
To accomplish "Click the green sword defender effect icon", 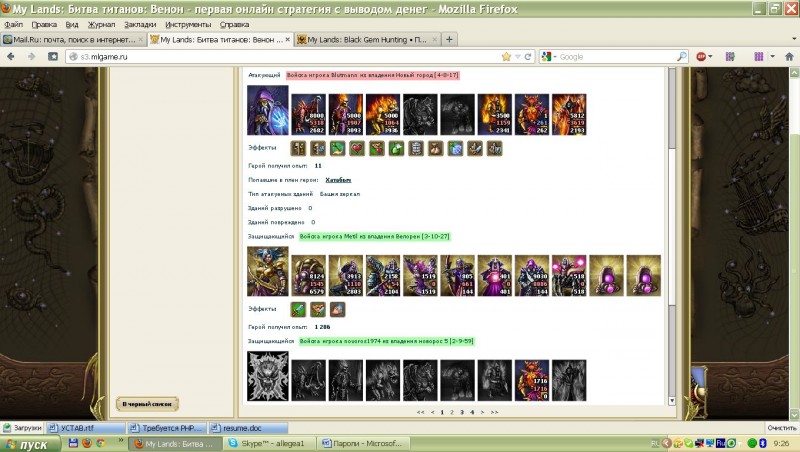I will (x=298, y=309).
